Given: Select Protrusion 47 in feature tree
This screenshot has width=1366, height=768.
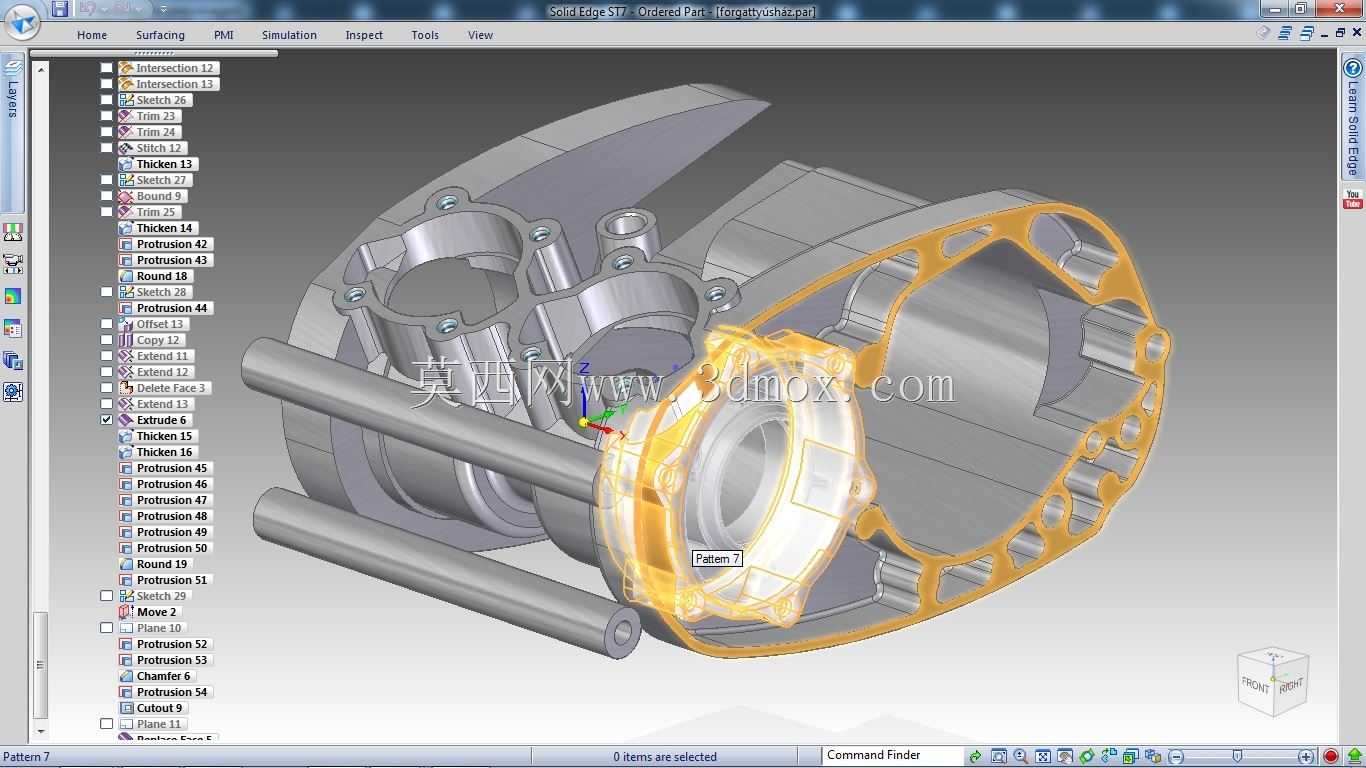Looking at the screenshot, I should tap(165, 500).
